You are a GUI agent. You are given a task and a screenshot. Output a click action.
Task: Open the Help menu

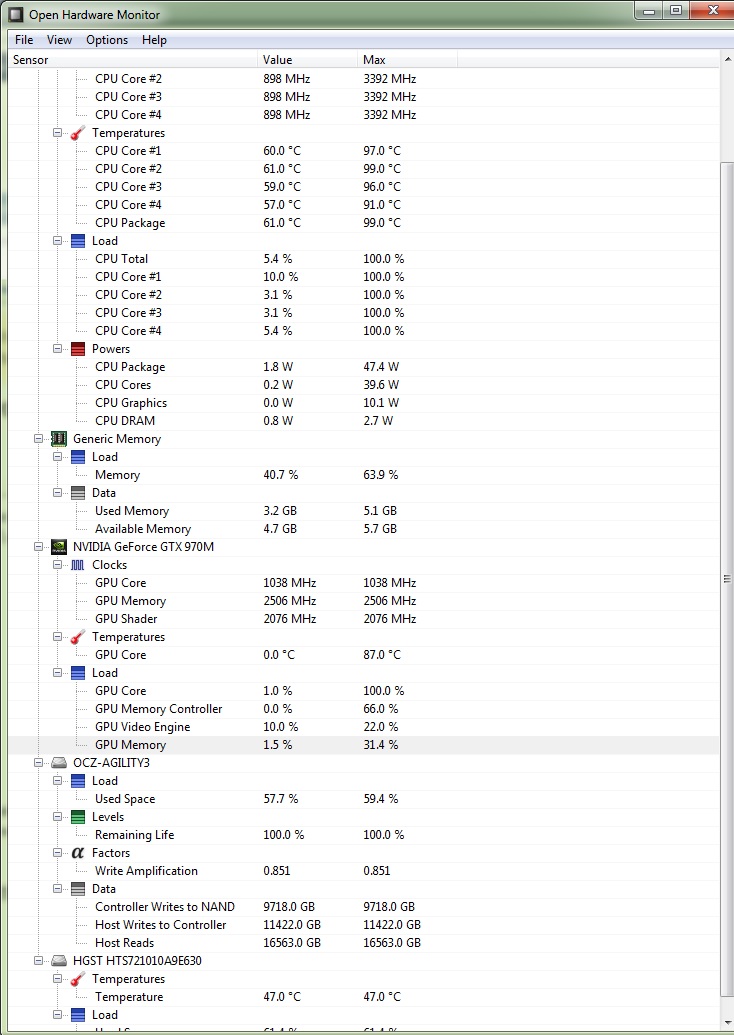(154, 40)
